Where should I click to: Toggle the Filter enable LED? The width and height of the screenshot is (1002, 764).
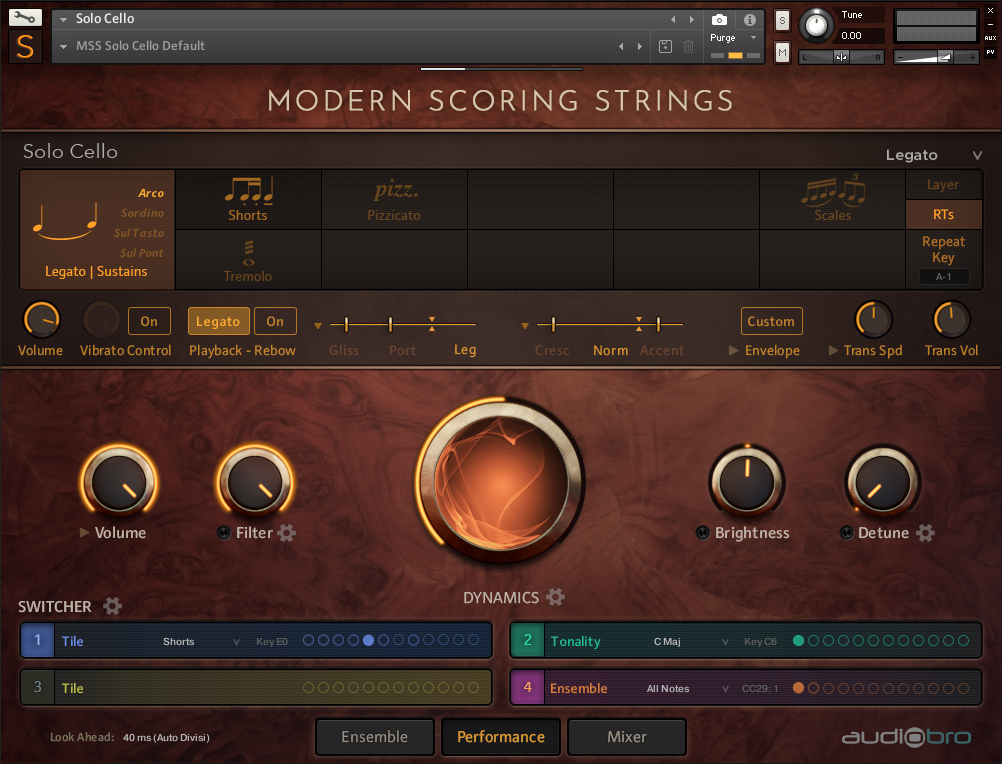point(224,533)
